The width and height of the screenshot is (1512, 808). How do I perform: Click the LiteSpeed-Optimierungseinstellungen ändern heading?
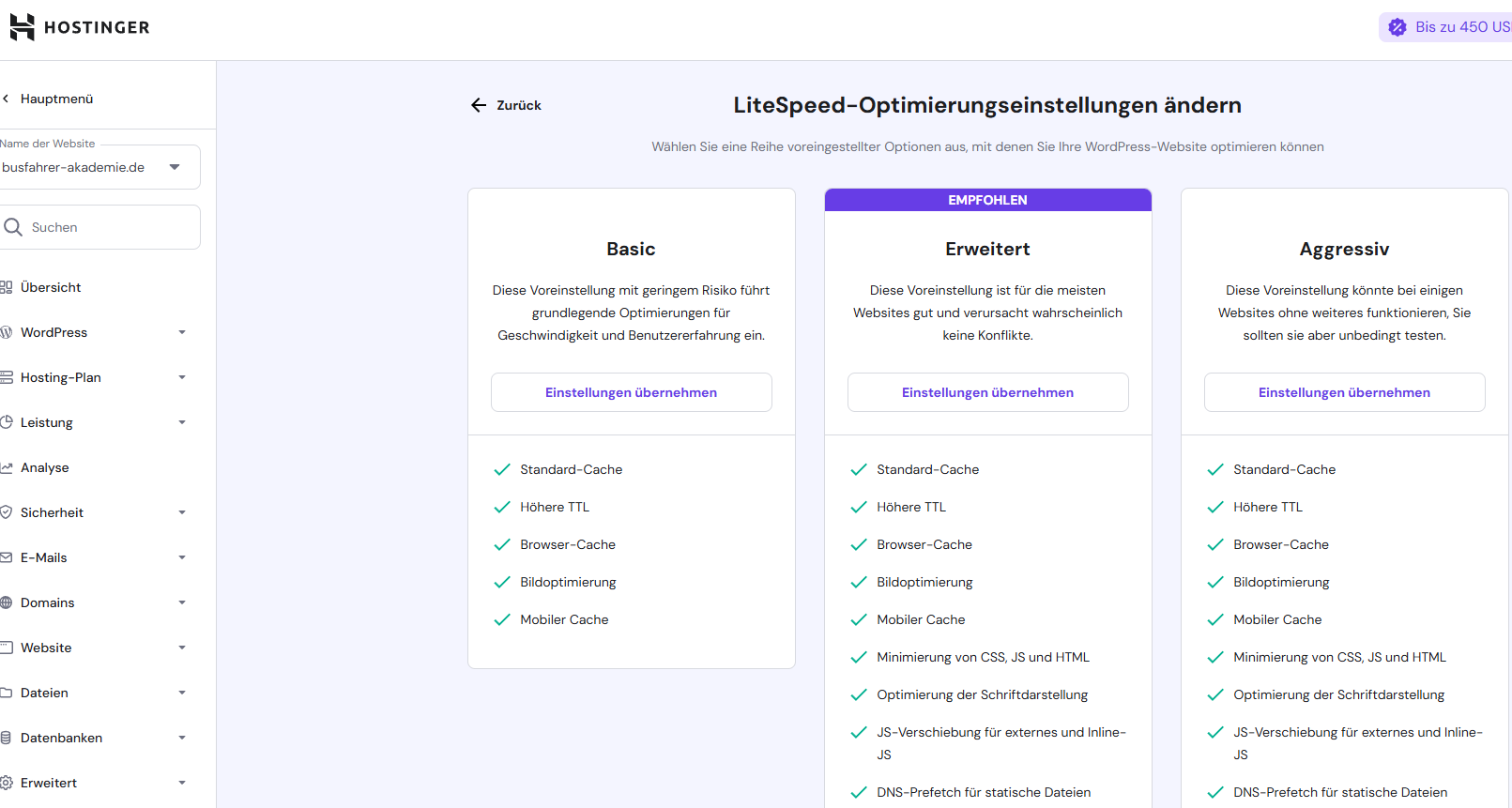point(987,105)
